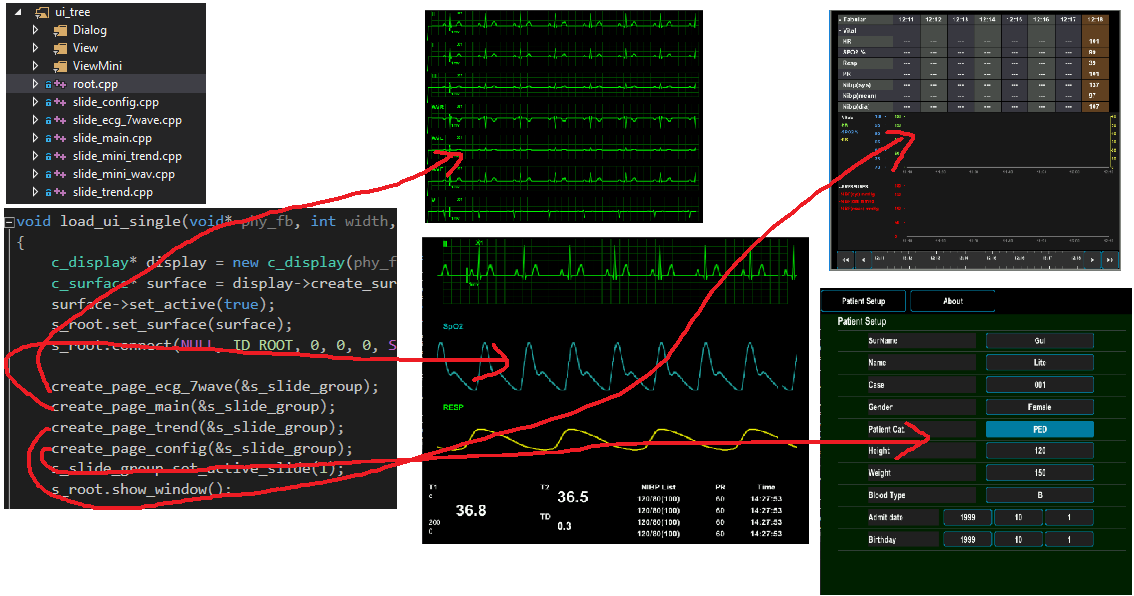Click the Blood Type field showing B
Viewport: 1134px width, 596px height.
[x=1039, y=495]
